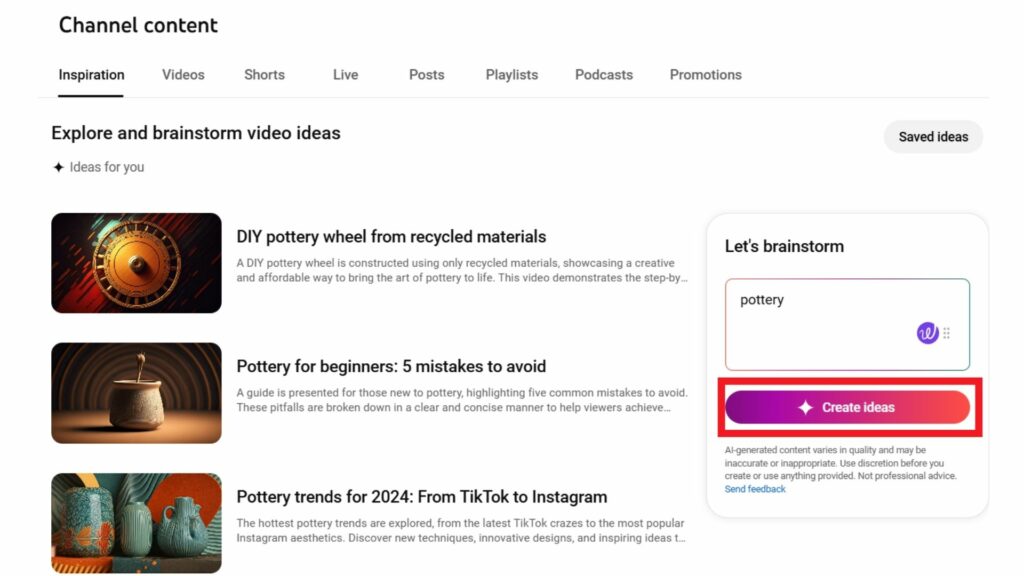
Task: Open the Posts tab
Action: (x=426, y=75)
